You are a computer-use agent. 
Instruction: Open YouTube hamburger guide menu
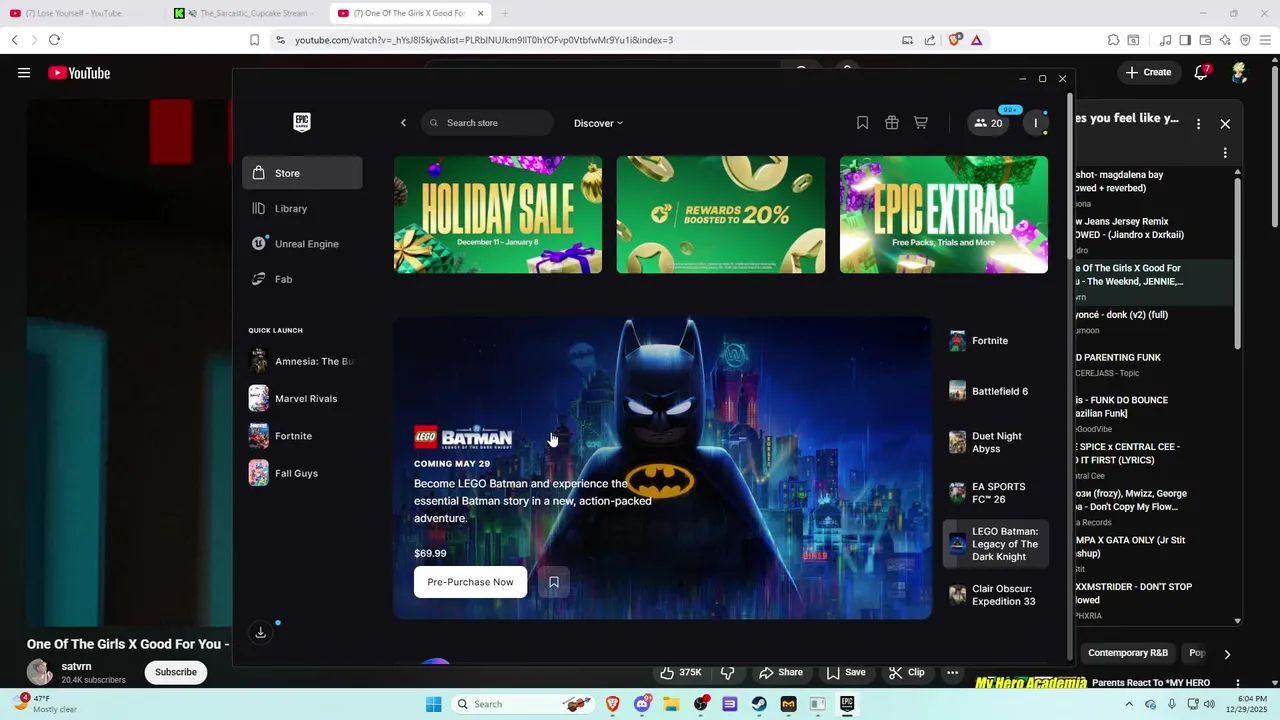coord(24,72)
